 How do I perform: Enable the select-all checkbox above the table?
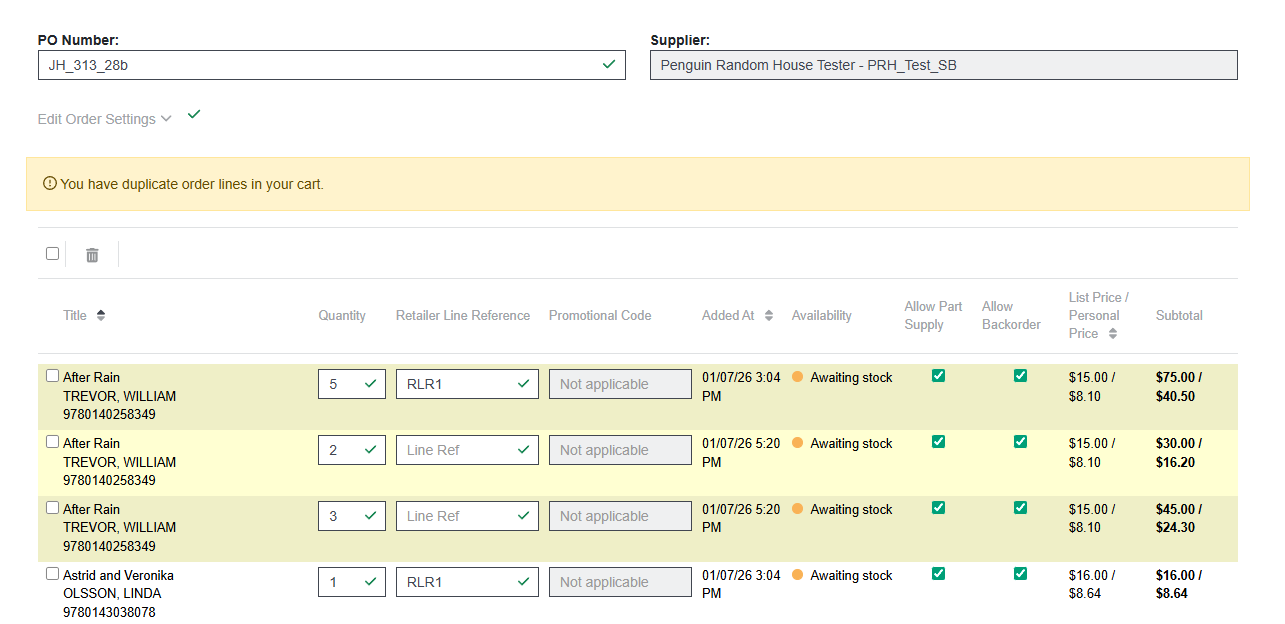tap(52, 253)
